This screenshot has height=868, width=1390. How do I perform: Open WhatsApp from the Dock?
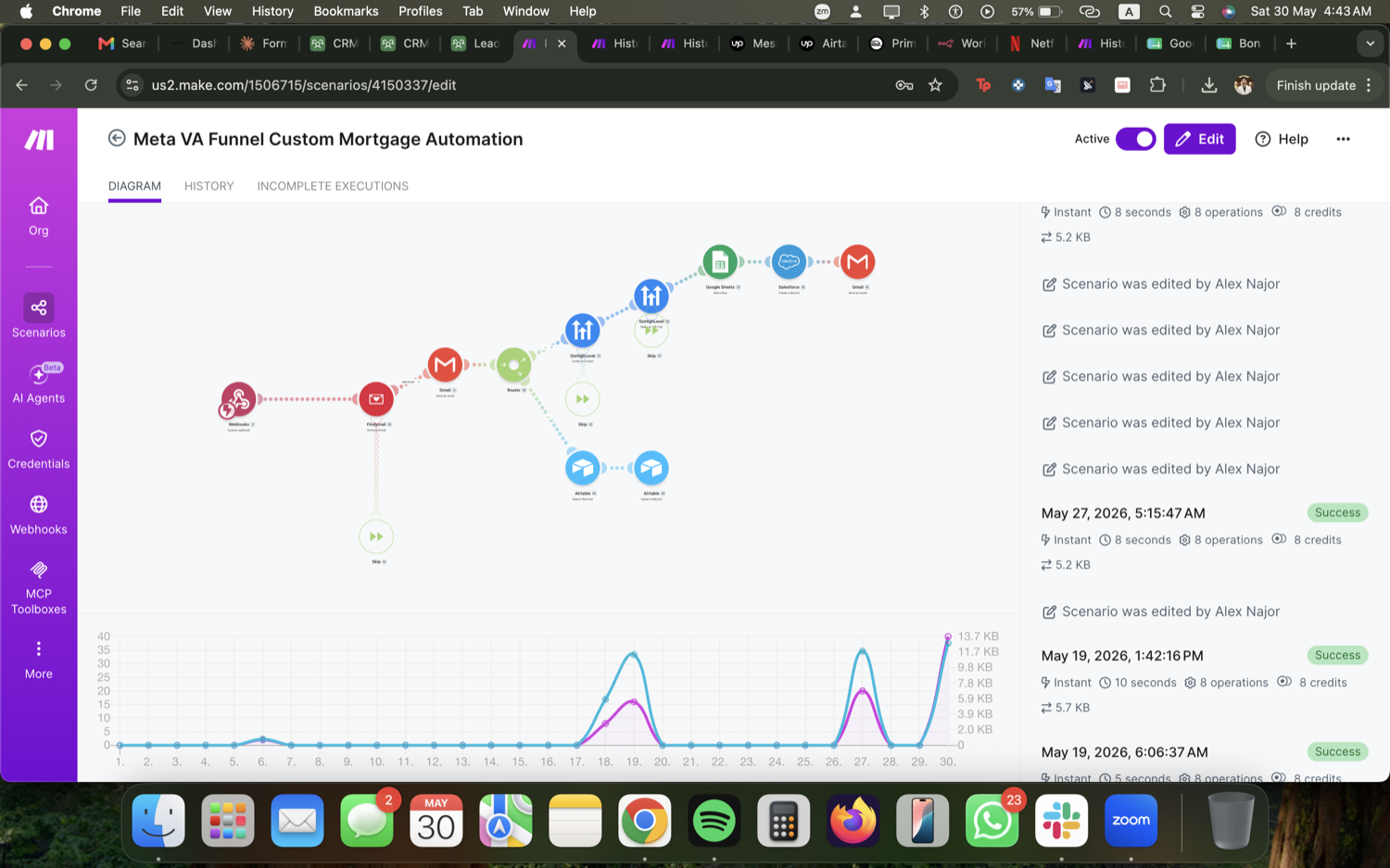[992, 821]
